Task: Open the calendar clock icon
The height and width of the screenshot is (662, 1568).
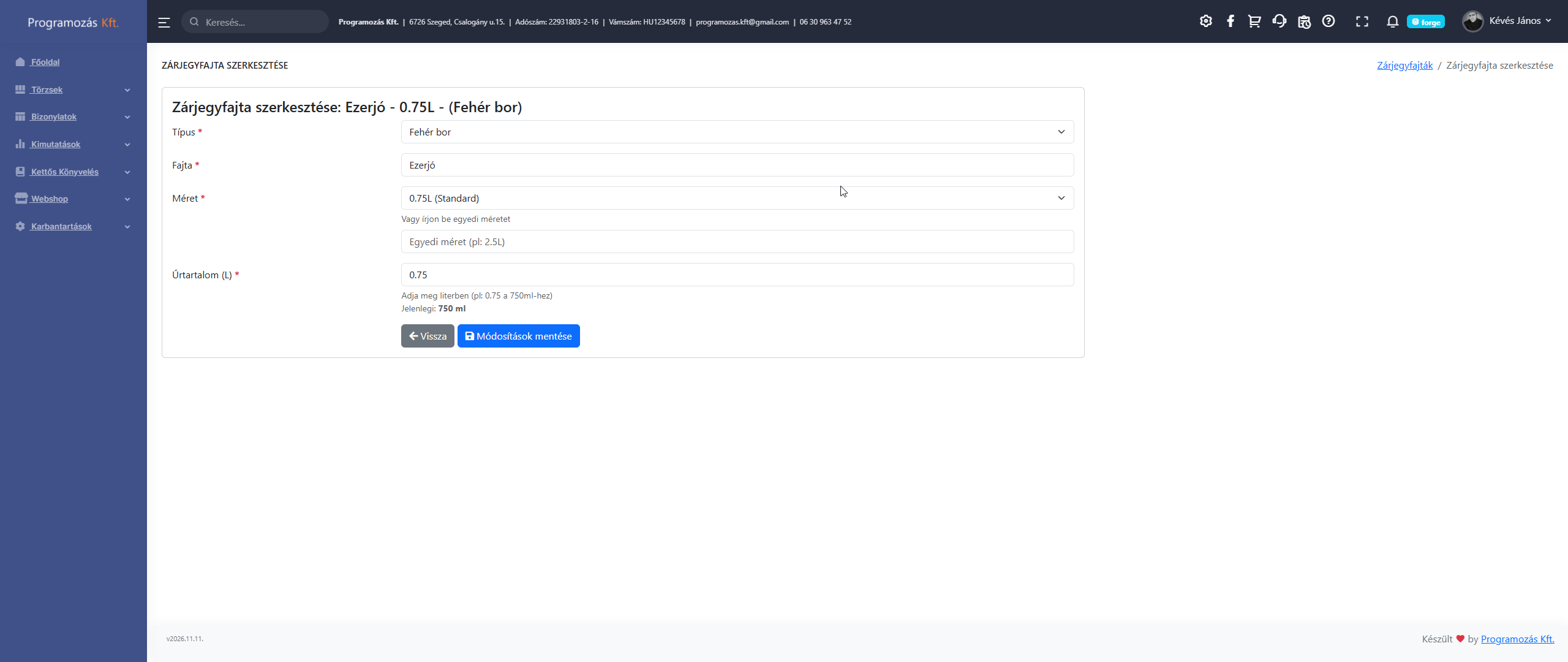Action: pyautogui.click(x=1304, y=21)
